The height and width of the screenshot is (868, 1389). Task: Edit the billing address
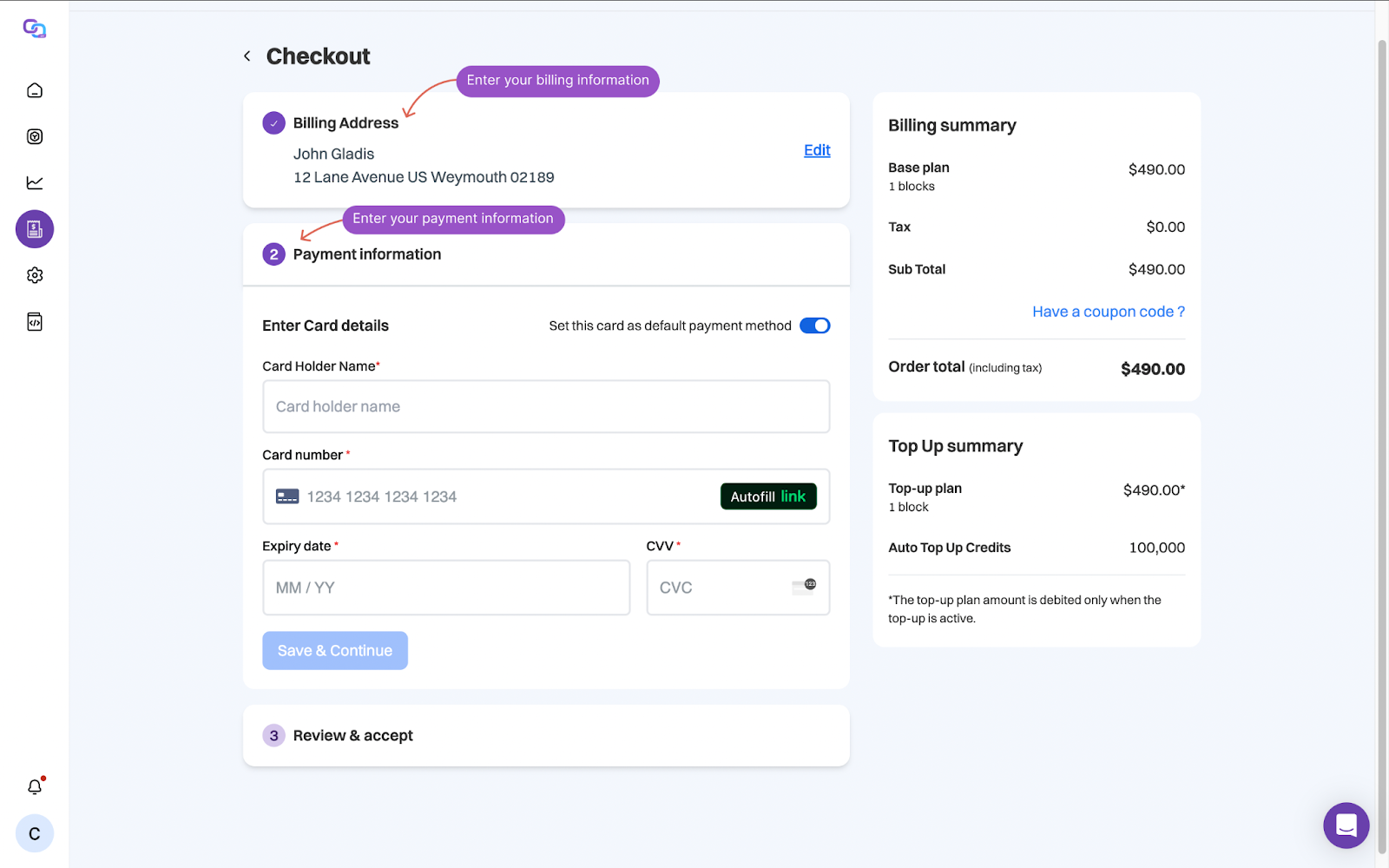pos(816,150)
